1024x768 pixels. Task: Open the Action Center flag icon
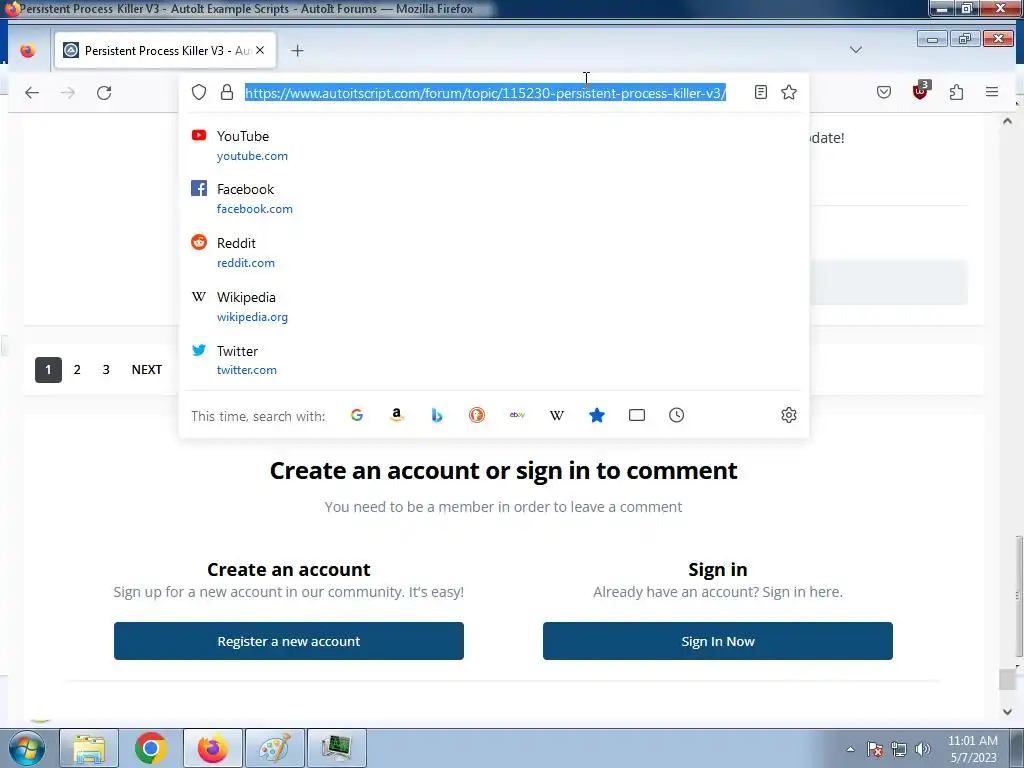tap(874, 749)
